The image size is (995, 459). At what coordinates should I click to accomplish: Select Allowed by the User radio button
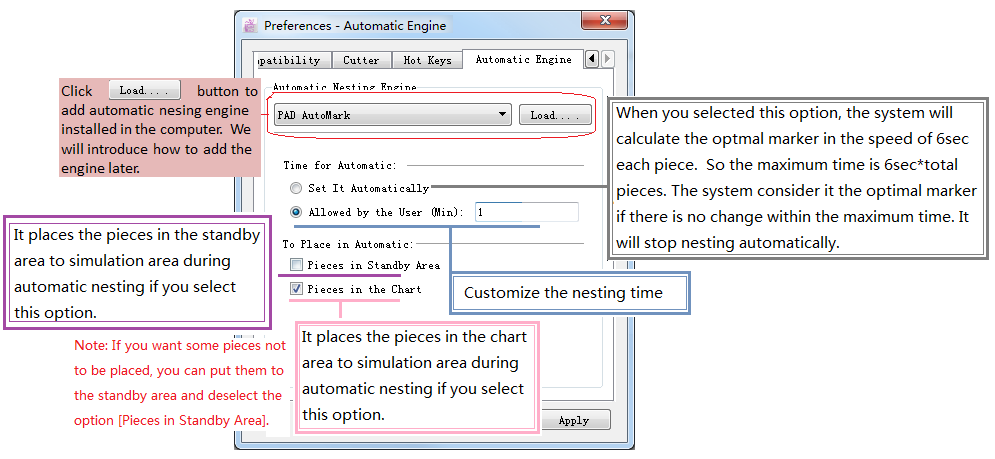click(x=295, y=212)
